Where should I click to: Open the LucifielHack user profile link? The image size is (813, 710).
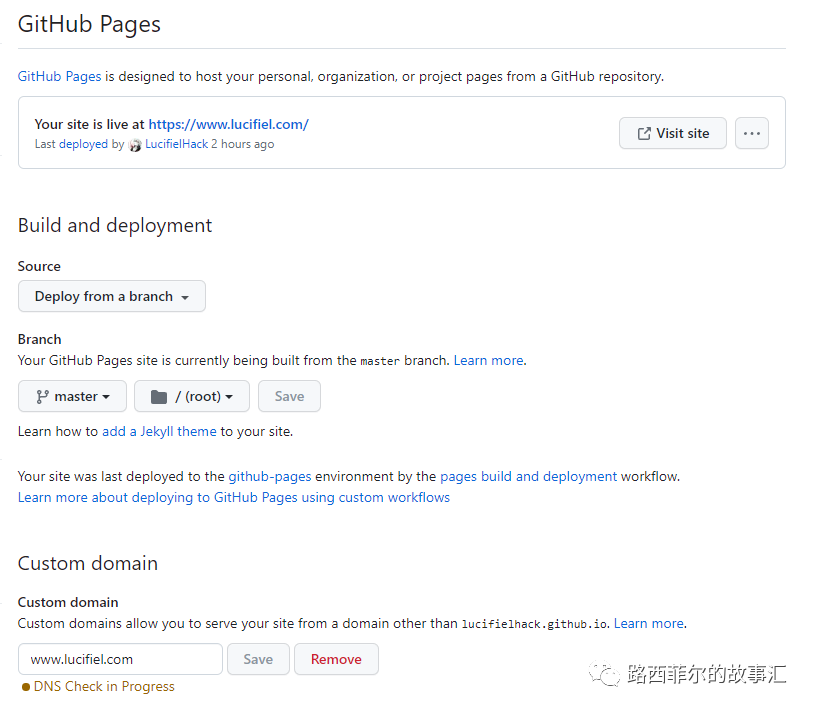click(176, 144)
